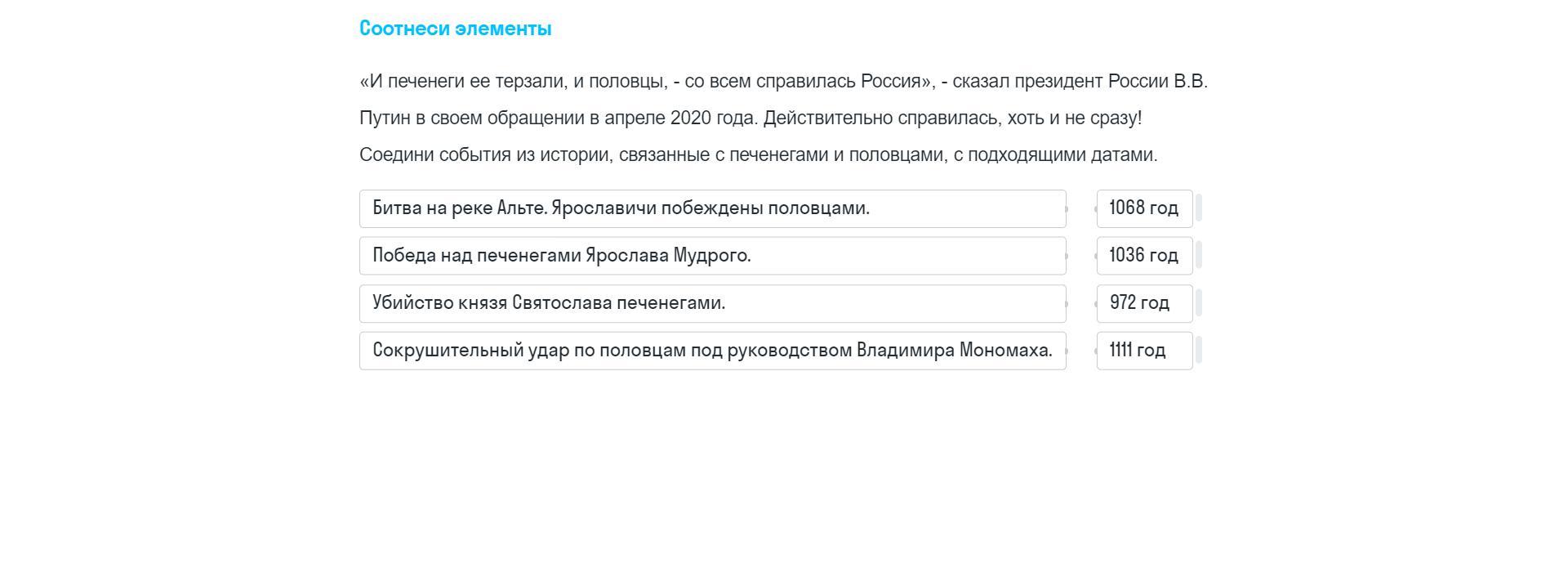Click the gray handle beside '1068 год'

(1199, 208)
